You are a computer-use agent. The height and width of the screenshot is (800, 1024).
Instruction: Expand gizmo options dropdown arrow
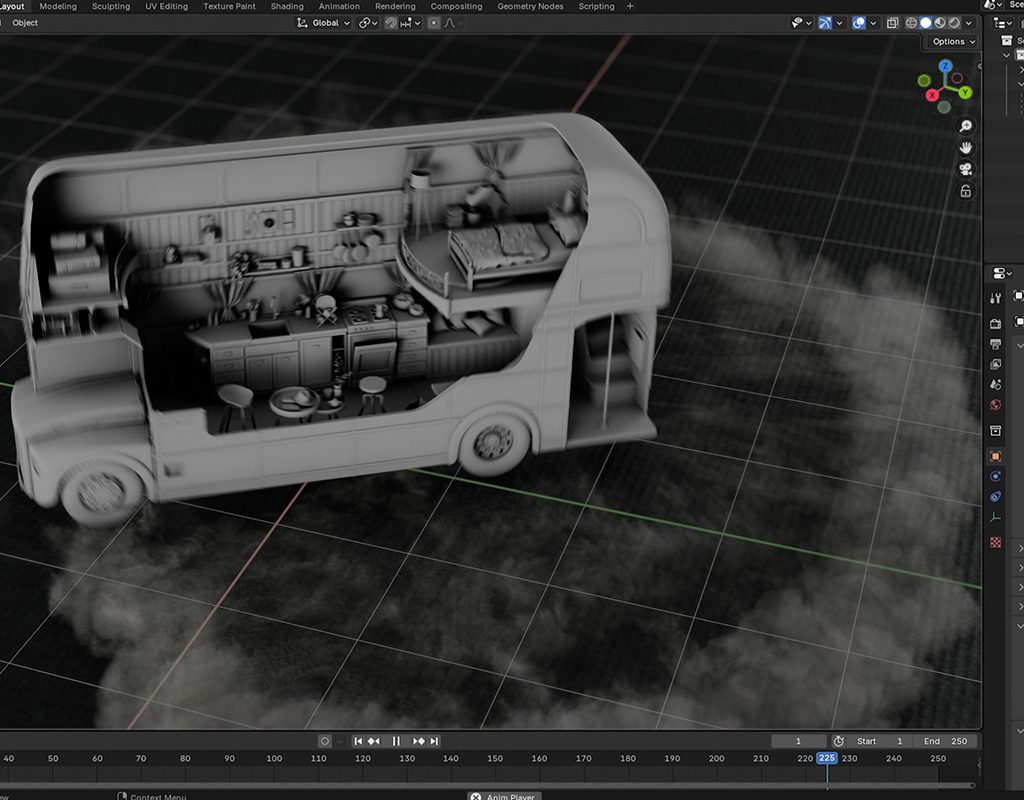coord(839,23)
